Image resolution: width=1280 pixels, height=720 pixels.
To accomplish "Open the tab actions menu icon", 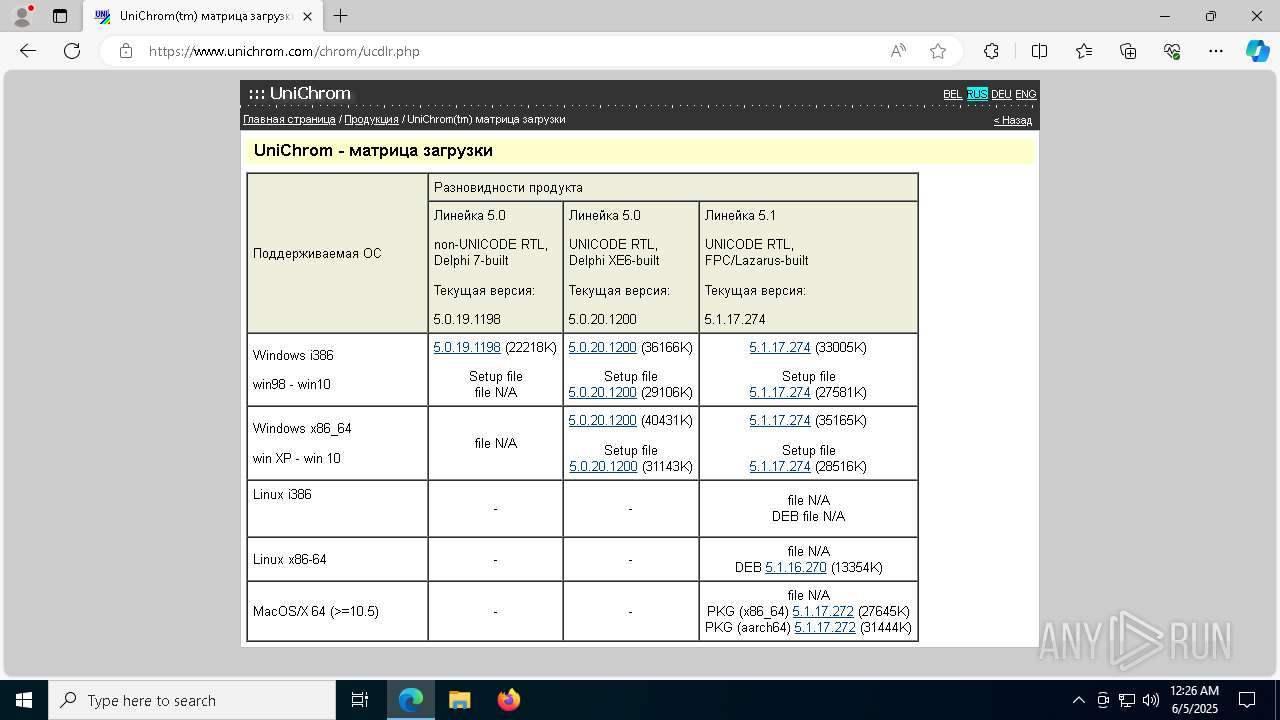I will tap(60, 16).
